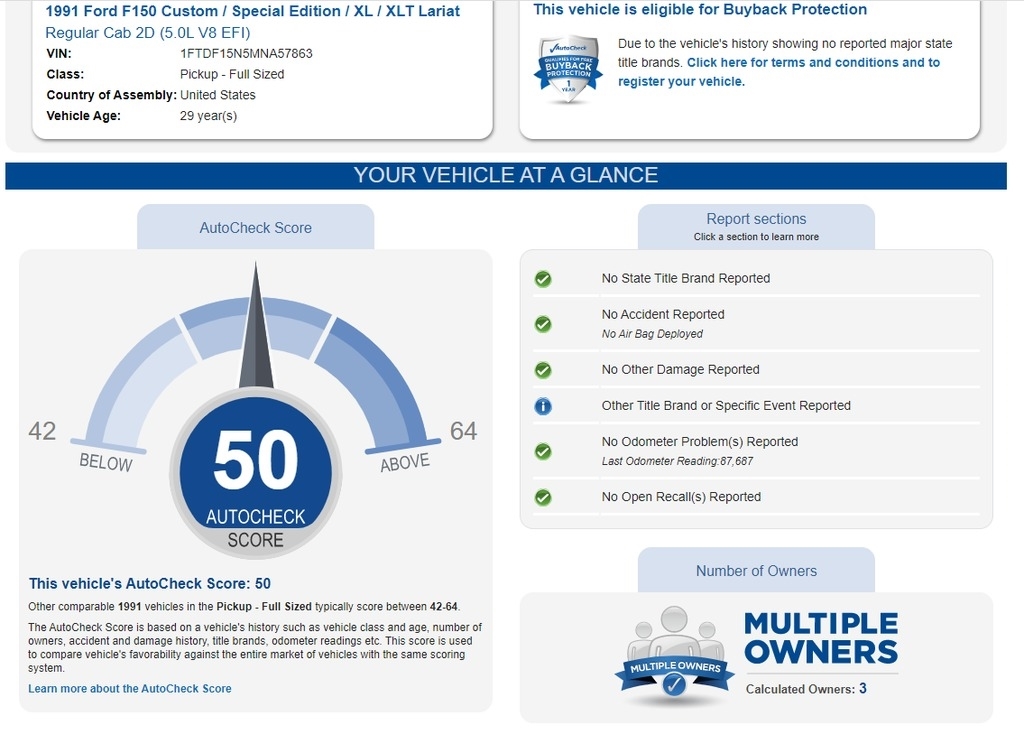This screenshot has height=753, width=1024.
Task: Select the Number of Owners tab header
Action: [x=756, y=571]
